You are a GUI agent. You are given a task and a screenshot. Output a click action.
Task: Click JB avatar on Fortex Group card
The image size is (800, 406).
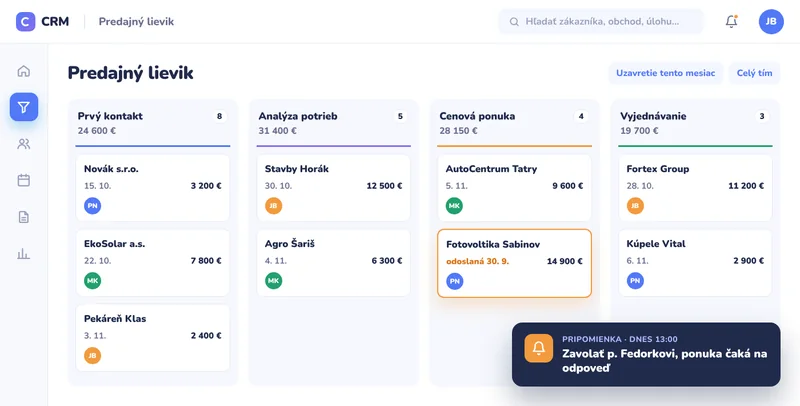pos(635,206)
